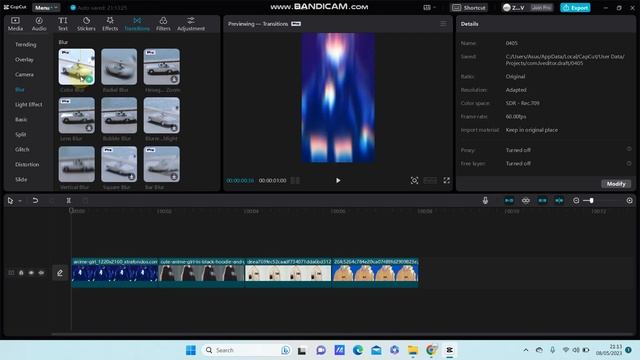Select the Trending transitions category
The height and width of the screenshot is (360, 640).
(x=26, y=44)
